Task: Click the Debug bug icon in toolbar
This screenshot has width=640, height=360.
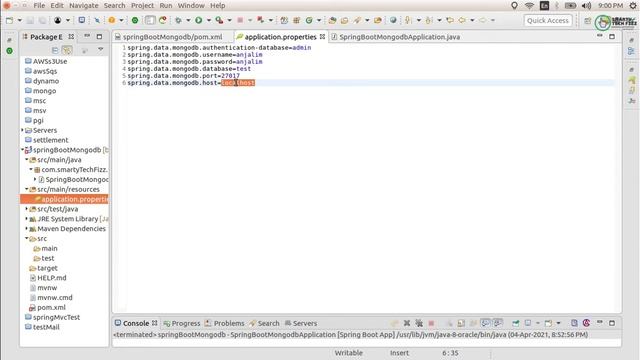Action: [178, 20]
